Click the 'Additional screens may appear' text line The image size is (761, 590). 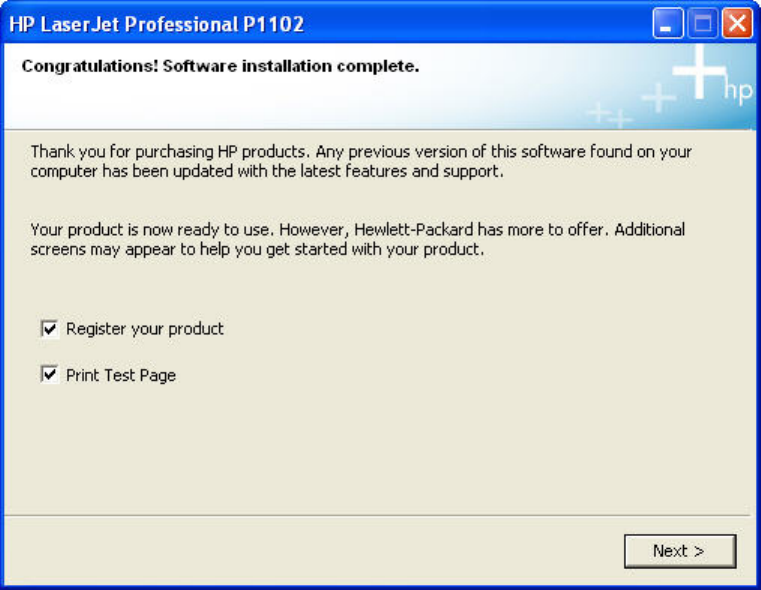point(257,249)
